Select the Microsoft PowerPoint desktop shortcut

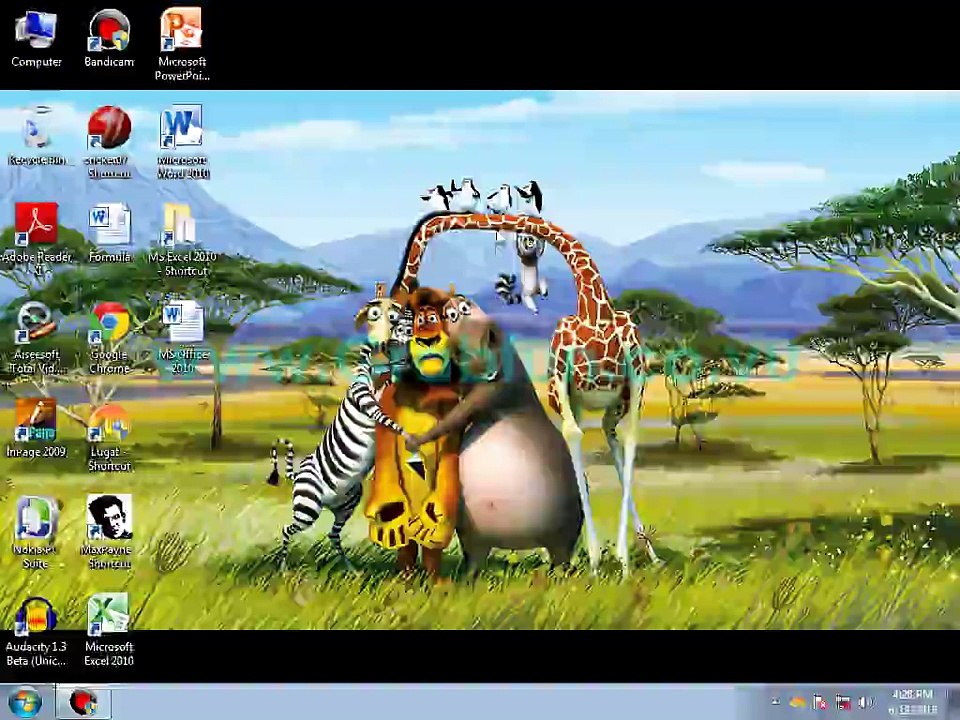click(x=182, y=44)
